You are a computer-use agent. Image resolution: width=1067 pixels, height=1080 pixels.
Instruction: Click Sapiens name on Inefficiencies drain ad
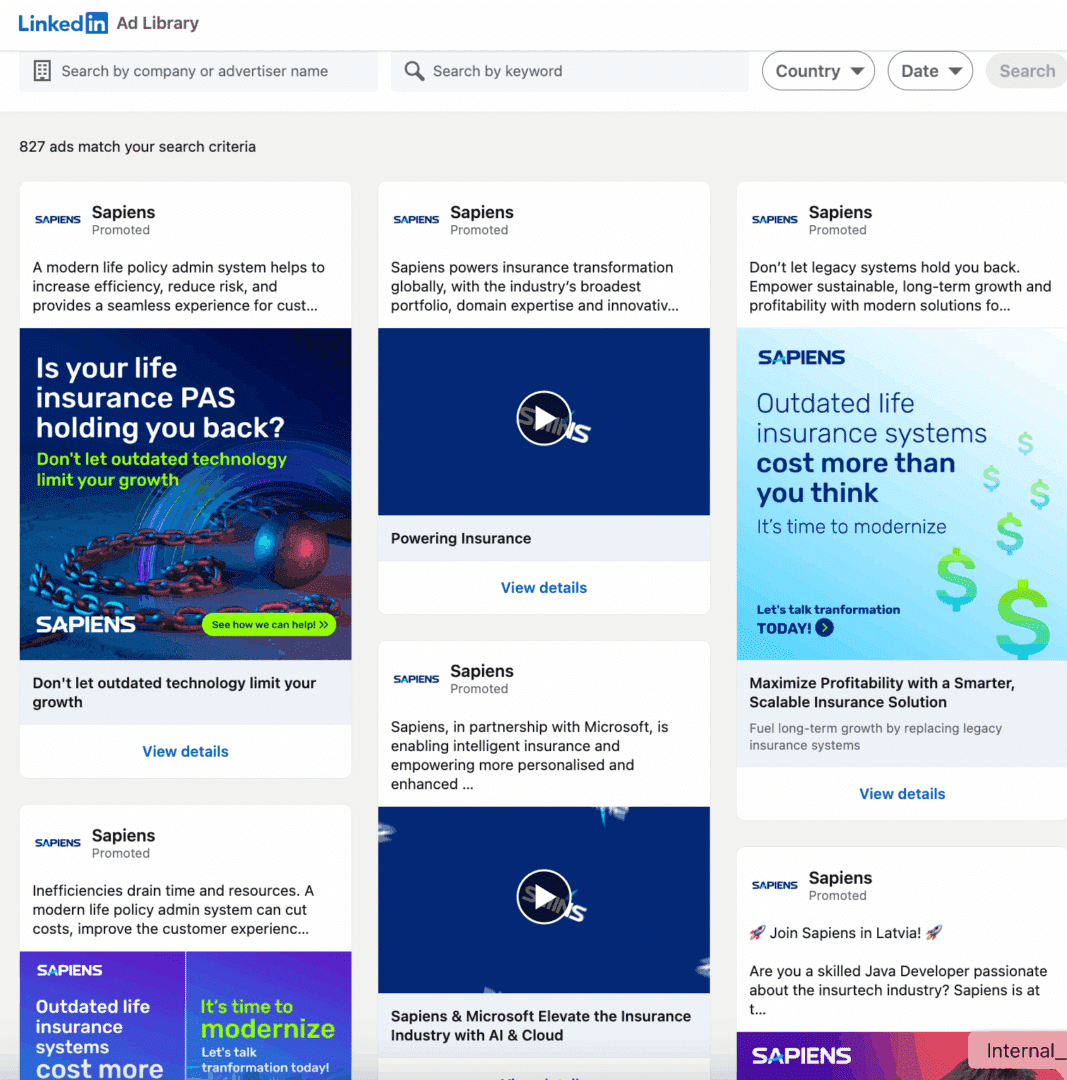tap(123, 835)
